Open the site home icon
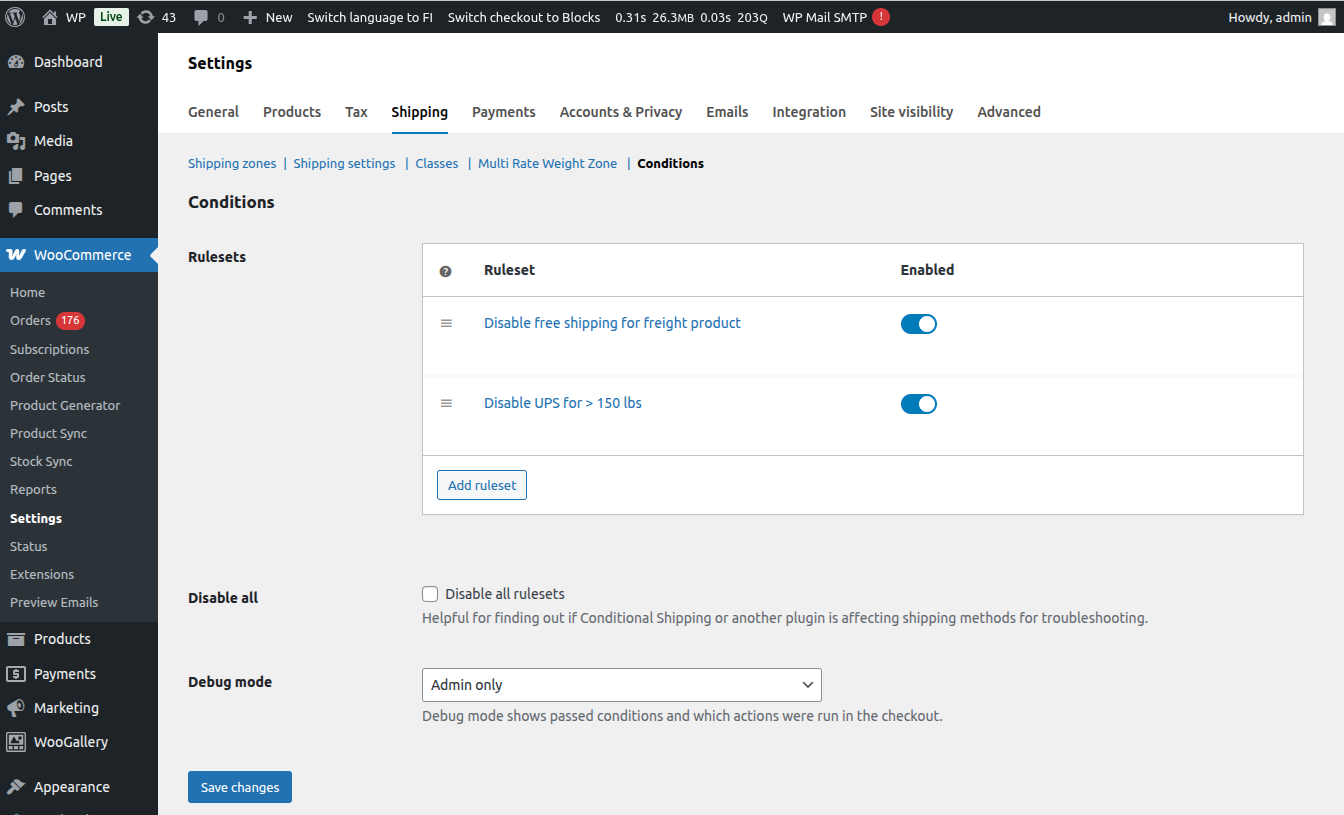Image resolution: width=1344 pixels, height=815 pixels. 50,17
